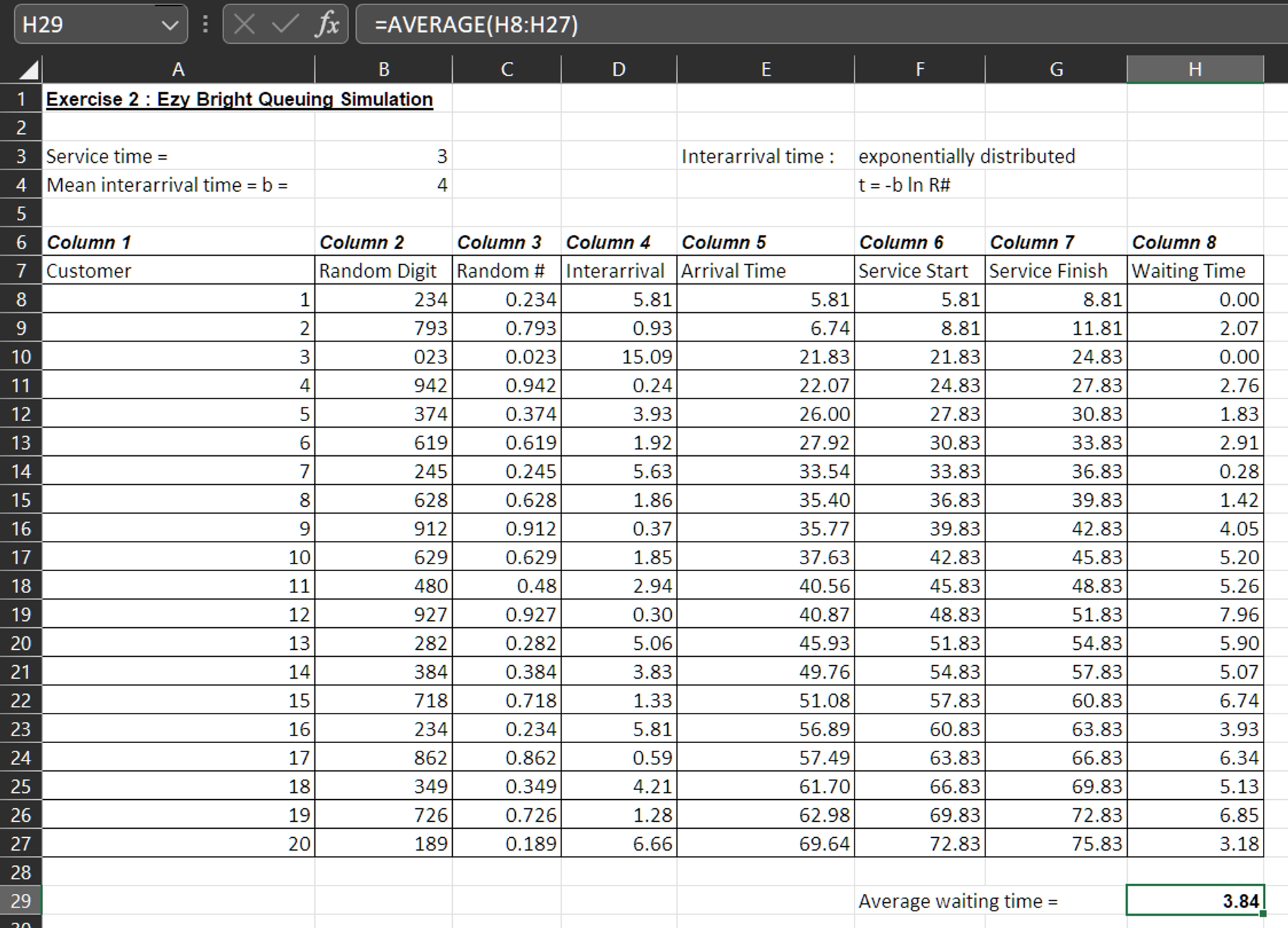The height and width of the screenshot is (928, 1288).
Task: Click the 'Interarrival' header cell
Action: pyautogui.click(x=619, y=270)
